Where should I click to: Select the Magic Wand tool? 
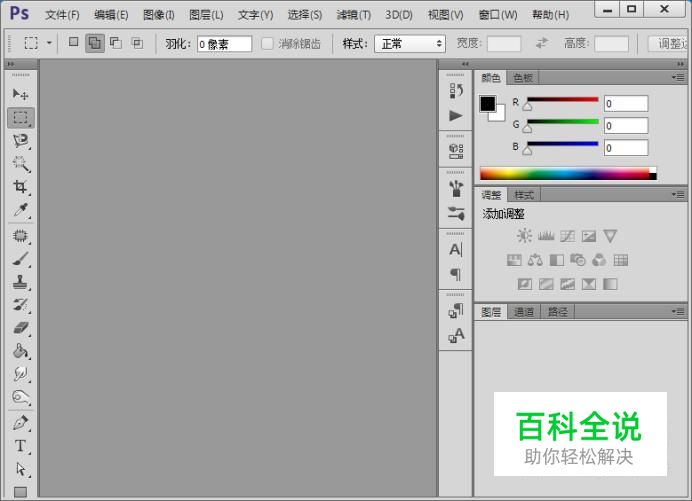(x=20, y=164)
